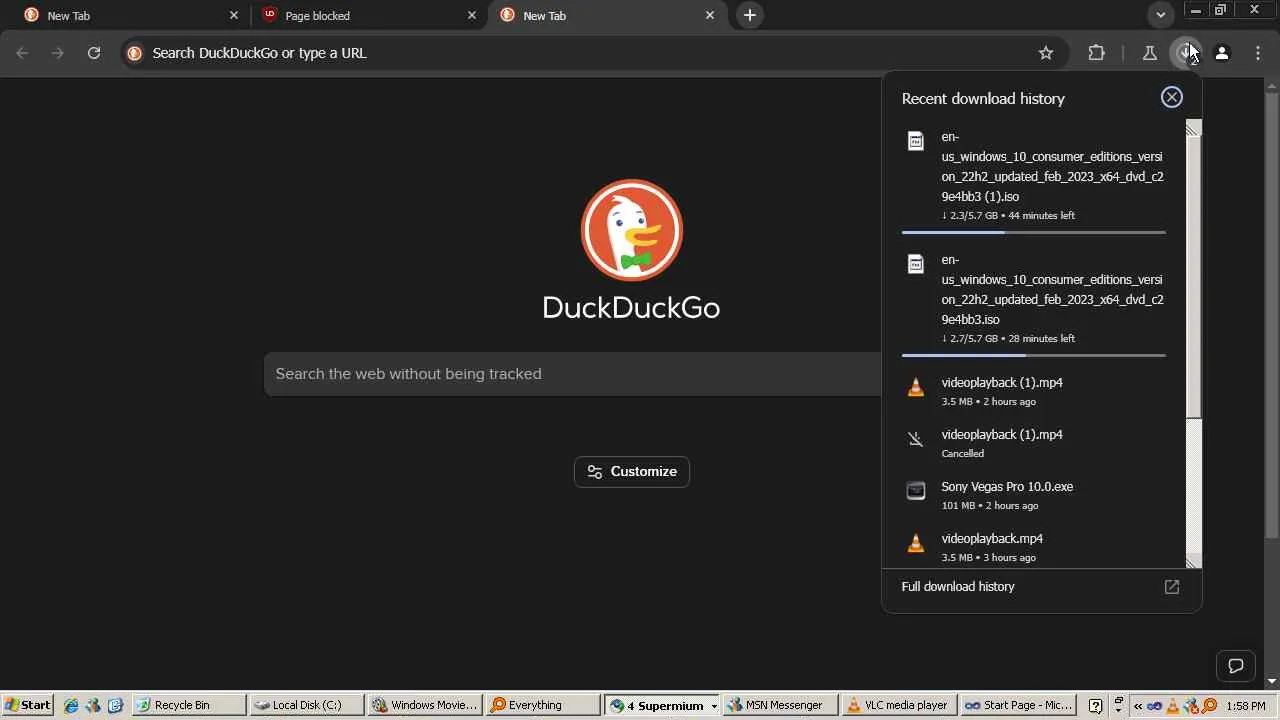The image size is (1280, 720).
Task: Toggle the Downloads toolbar button
Action: [x=1186, y=53]
